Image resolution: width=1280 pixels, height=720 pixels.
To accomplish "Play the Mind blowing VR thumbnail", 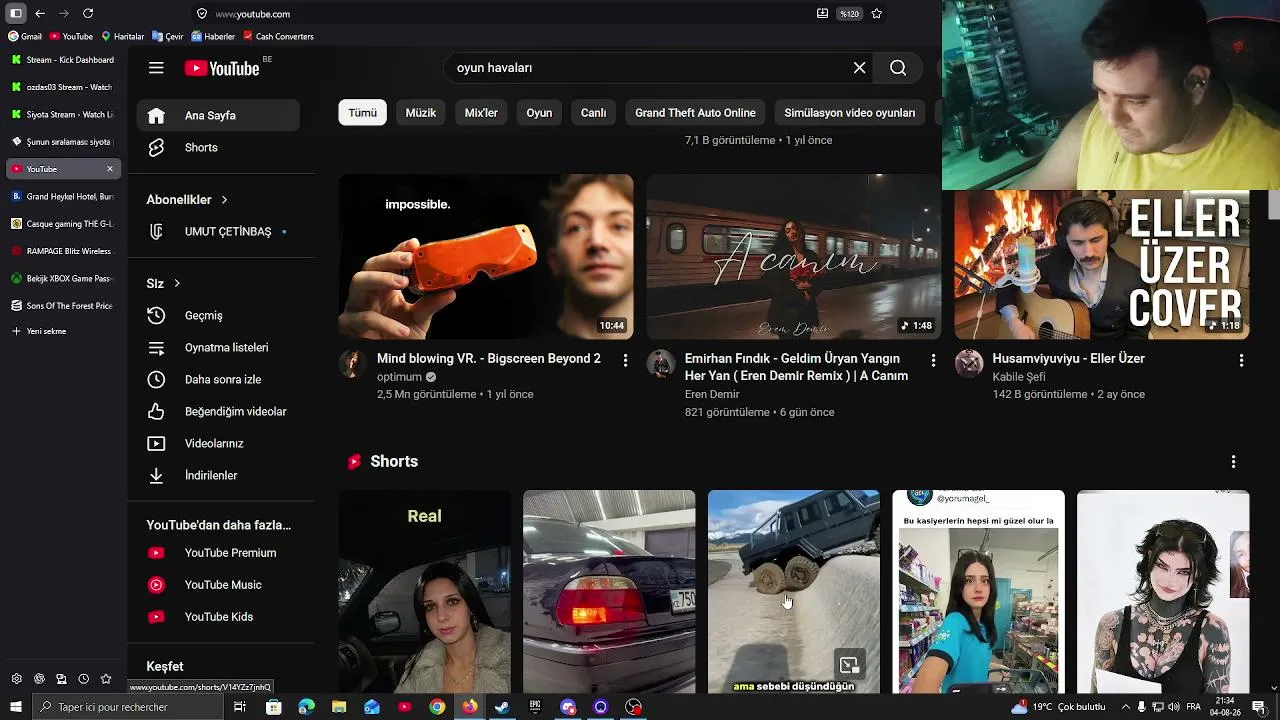I will point(486,257).
